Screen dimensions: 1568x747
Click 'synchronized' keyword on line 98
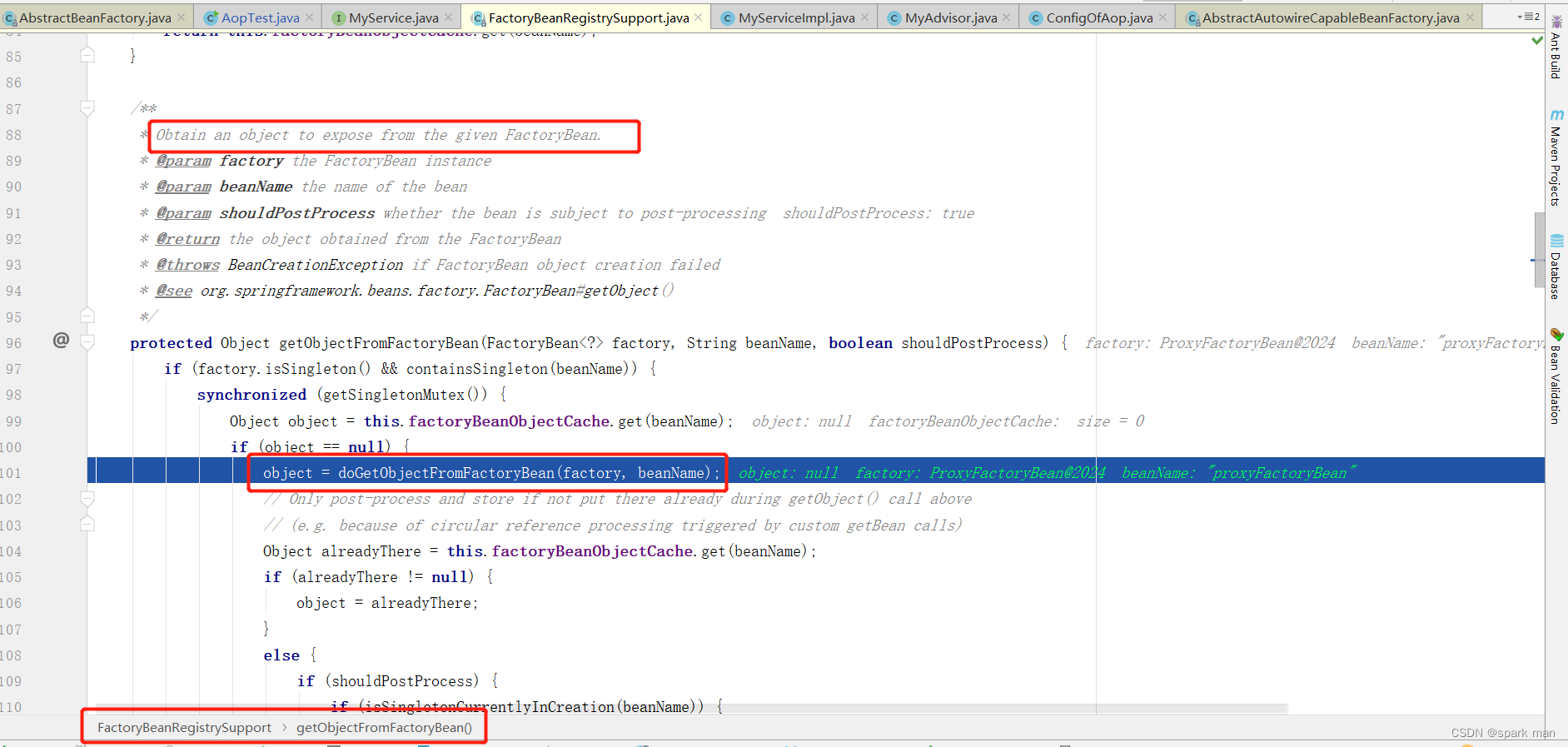click(251, 395)
